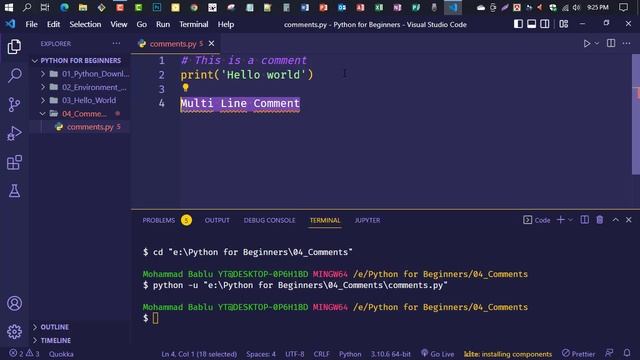The height and width of the screenshot is (360, 640).
Task: Click the feedback icon in status bar
Action: [x=609, y=353]
